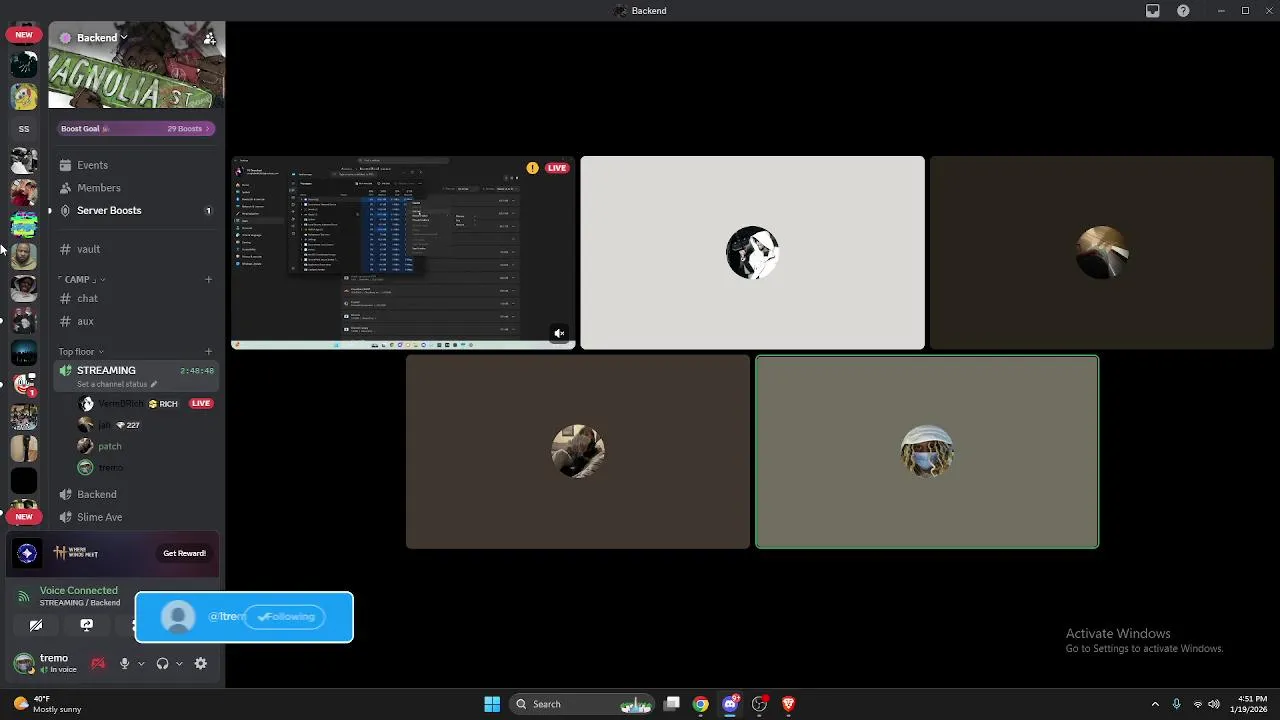1280x720 pixels.
Task: Click the yellow warning icon on stream
Action: pos(532,168)
